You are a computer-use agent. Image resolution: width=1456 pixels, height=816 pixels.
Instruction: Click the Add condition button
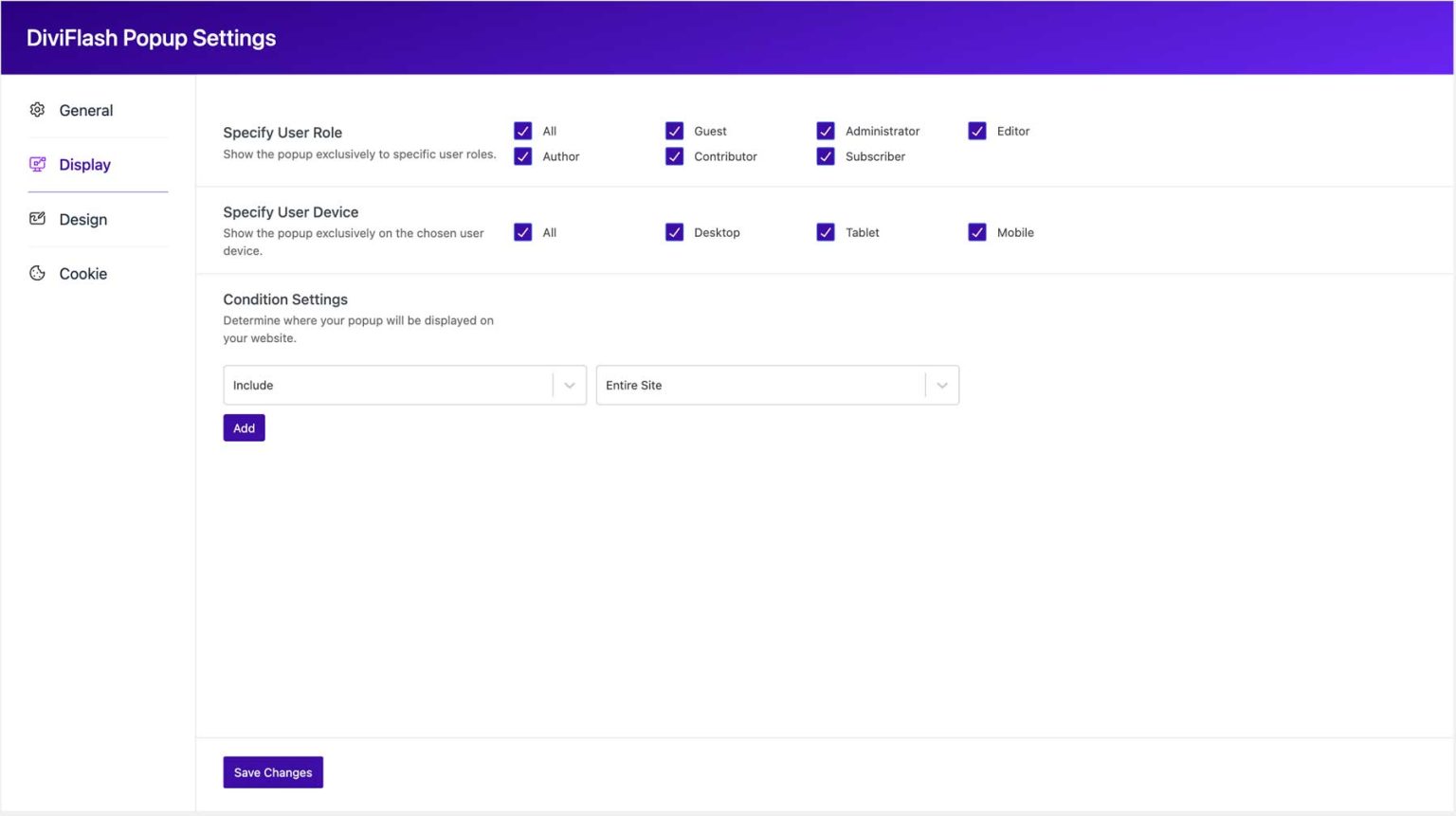click(244, 427)
